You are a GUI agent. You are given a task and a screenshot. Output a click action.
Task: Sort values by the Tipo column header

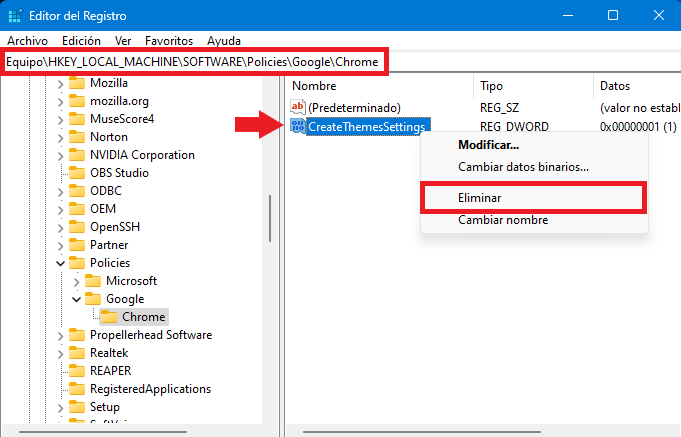pos(534,86)
